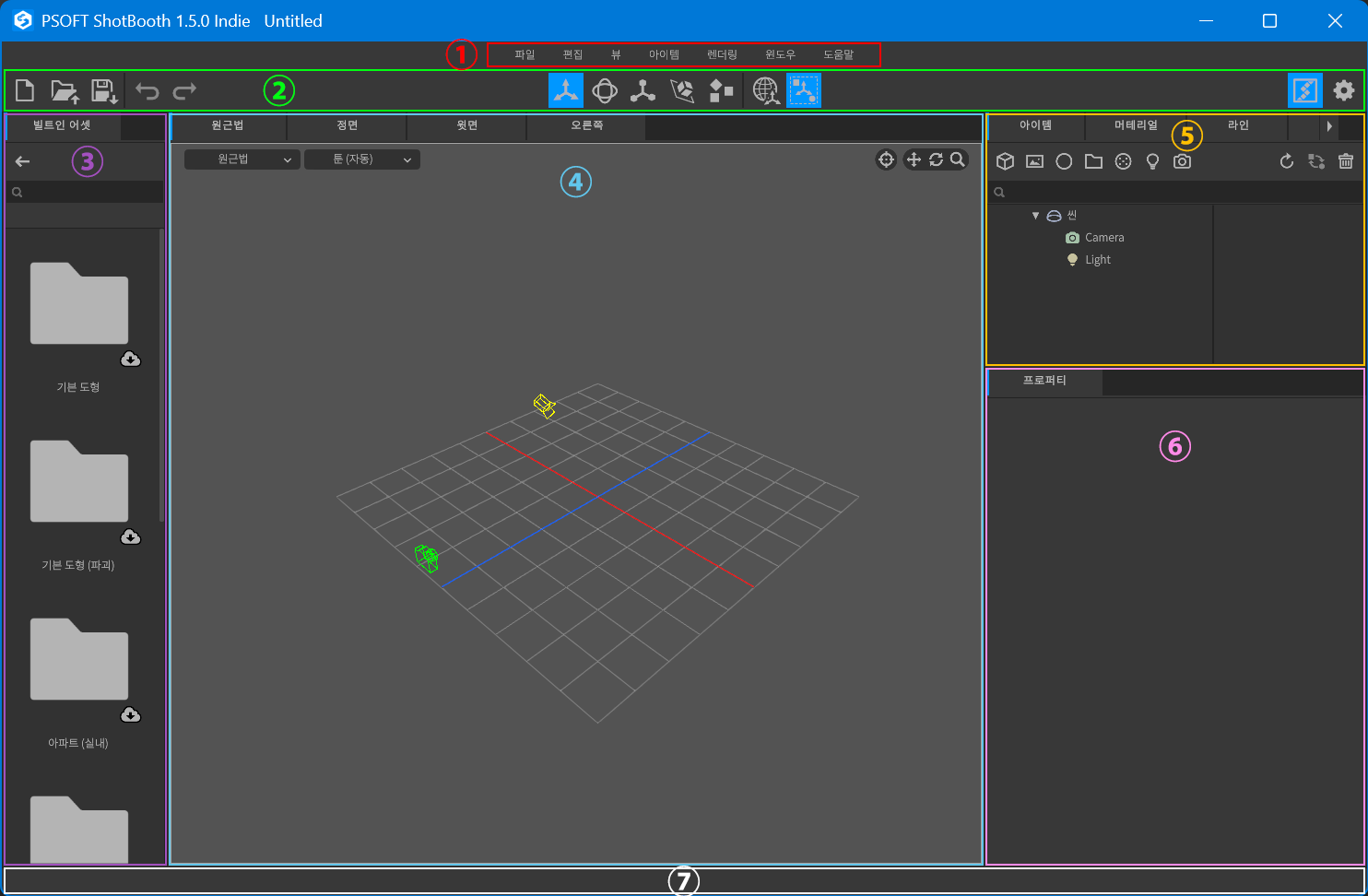The width and height of the screenshot is (1368, 896).
Task: Click the back arrow in assets panel
Action: coord(23,161)
